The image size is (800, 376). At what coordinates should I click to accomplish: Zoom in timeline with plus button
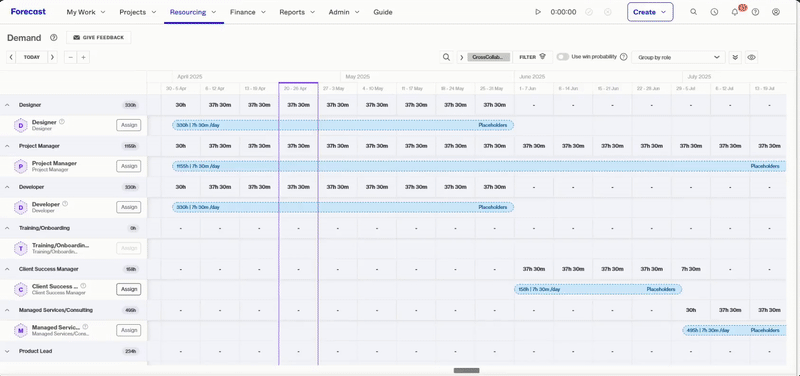[83, 57]
